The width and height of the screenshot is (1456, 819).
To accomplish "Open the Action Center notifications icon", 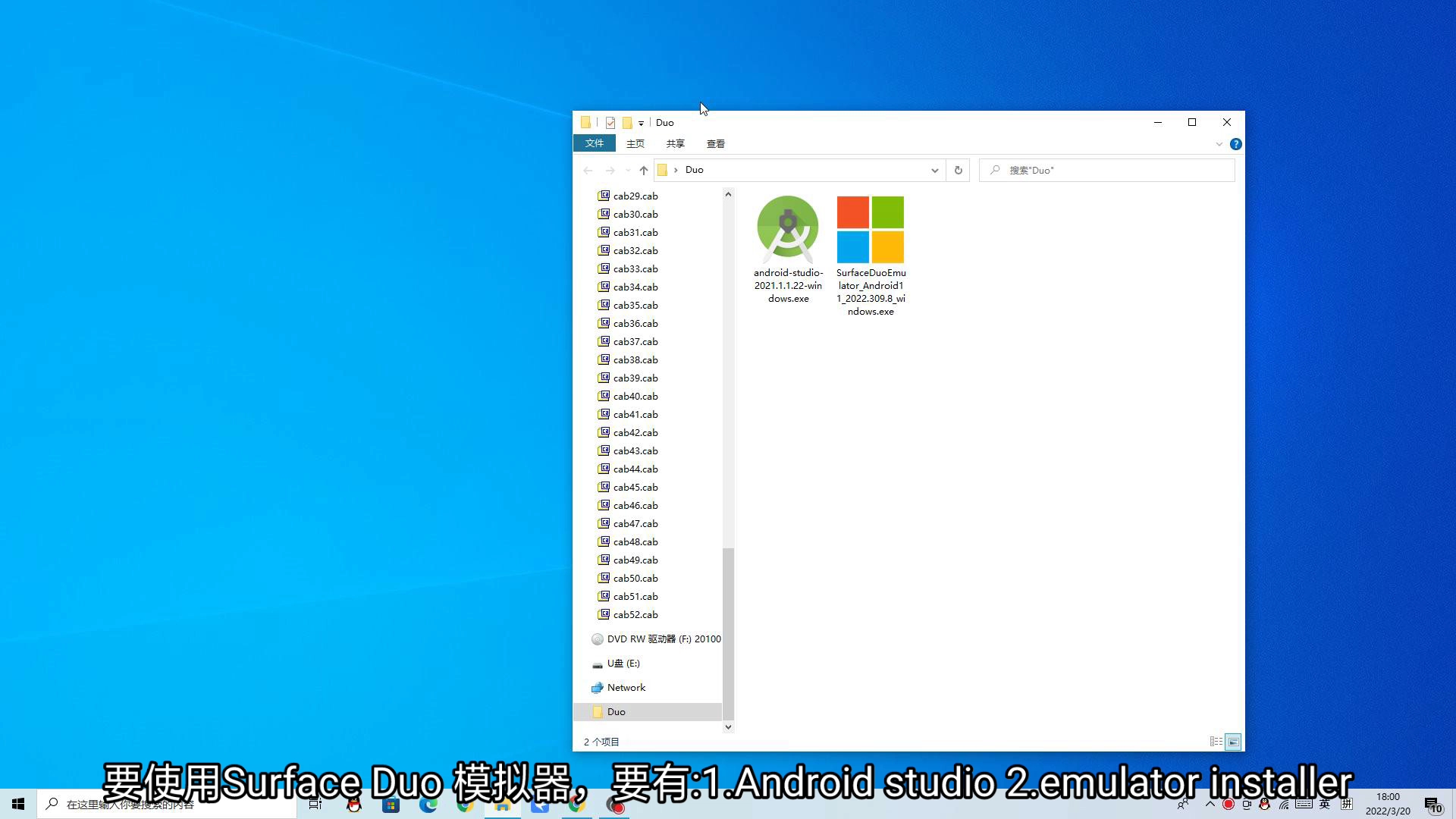I will [1433, 805].
